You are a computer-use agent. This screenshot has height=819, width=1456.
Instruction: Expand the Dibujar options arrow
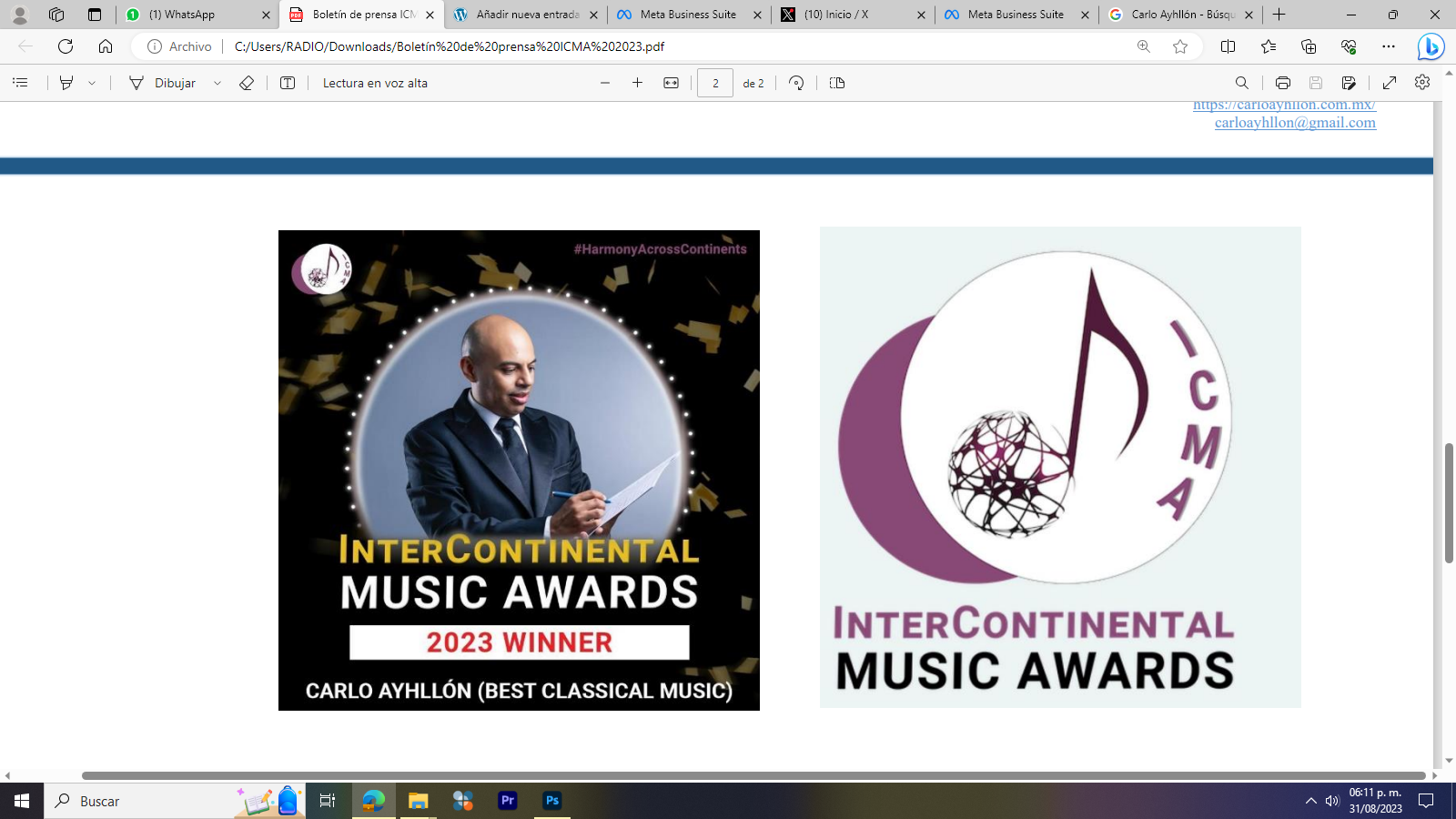coord(217,83)
